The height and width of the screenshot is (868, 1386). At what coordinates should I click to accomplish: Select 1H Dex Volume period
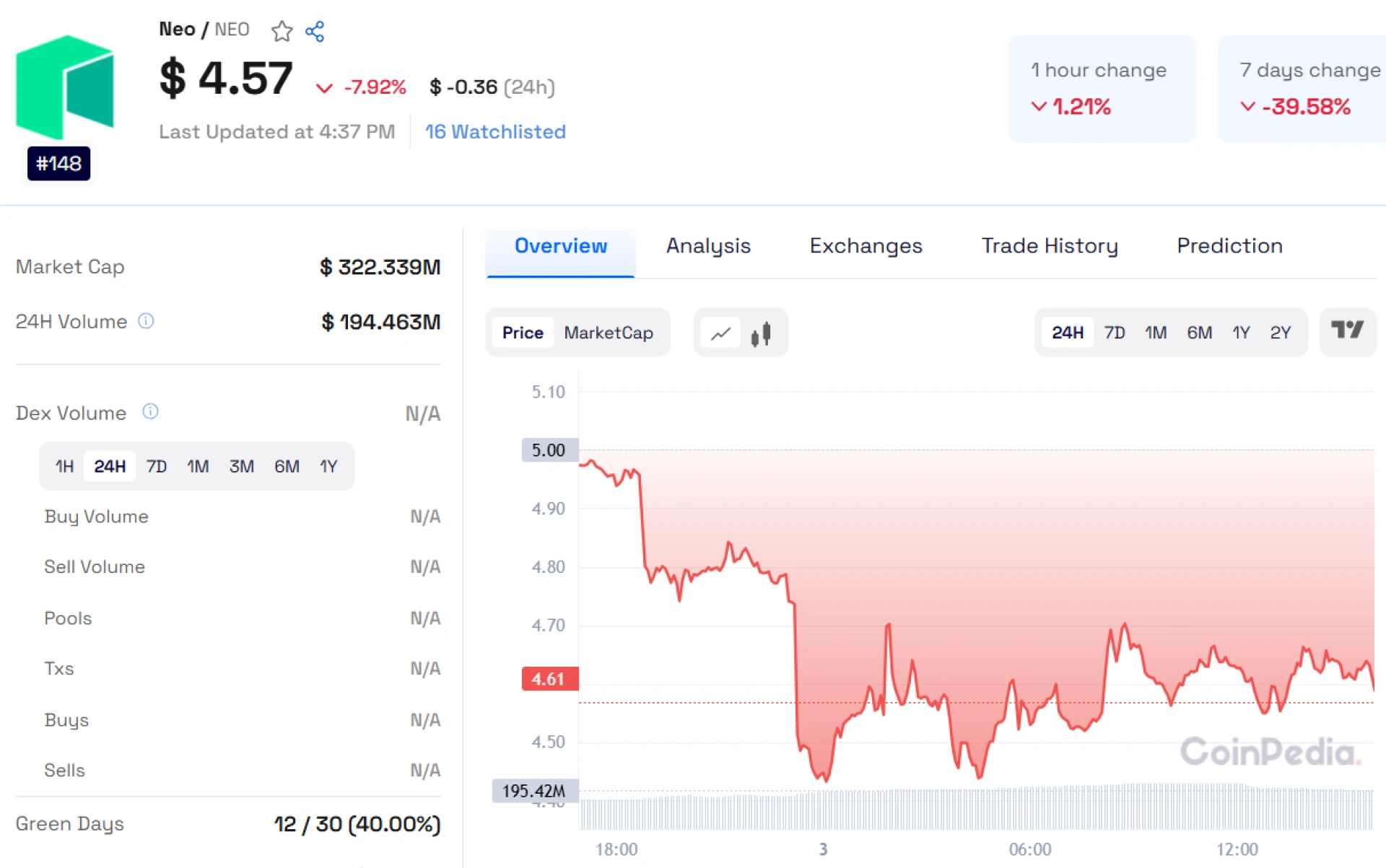click(x=64, y=466)
